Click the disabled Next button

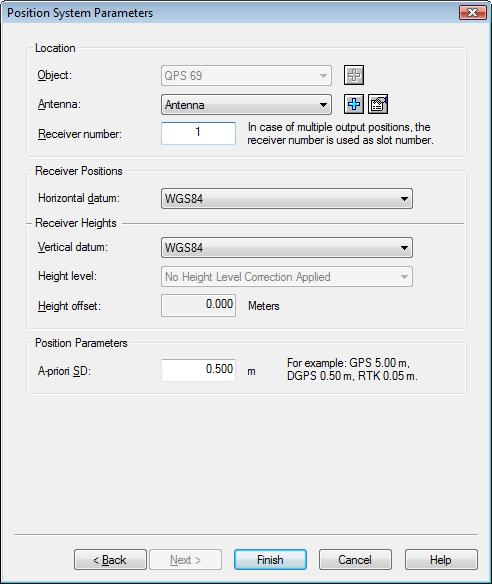pos(185,559)
